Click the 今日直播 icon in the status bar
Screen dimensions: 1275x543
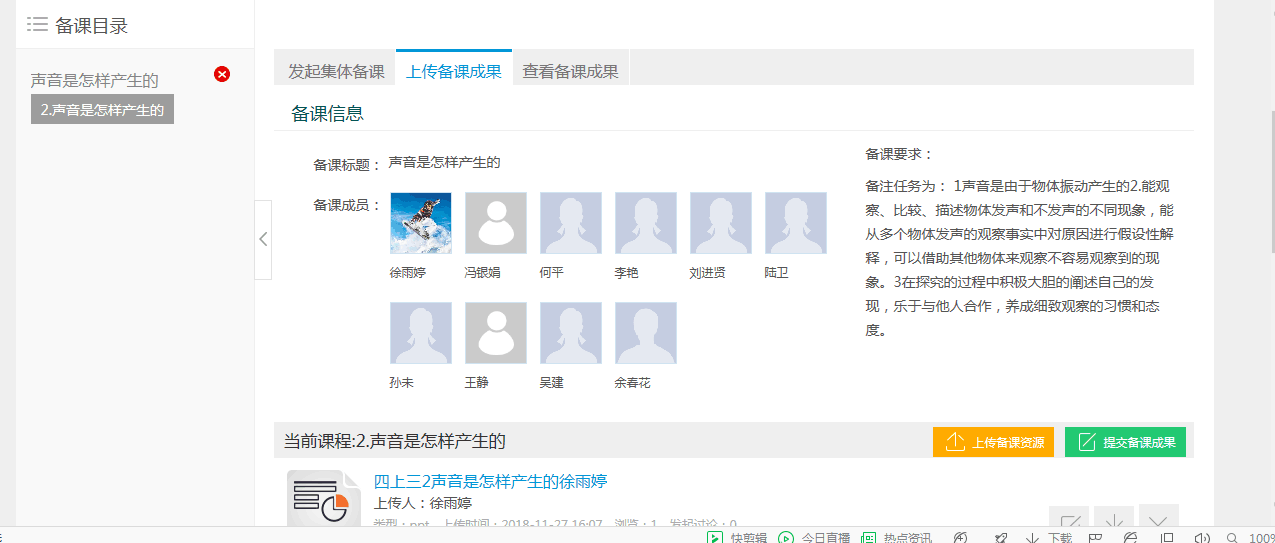(x=786, y=537)
